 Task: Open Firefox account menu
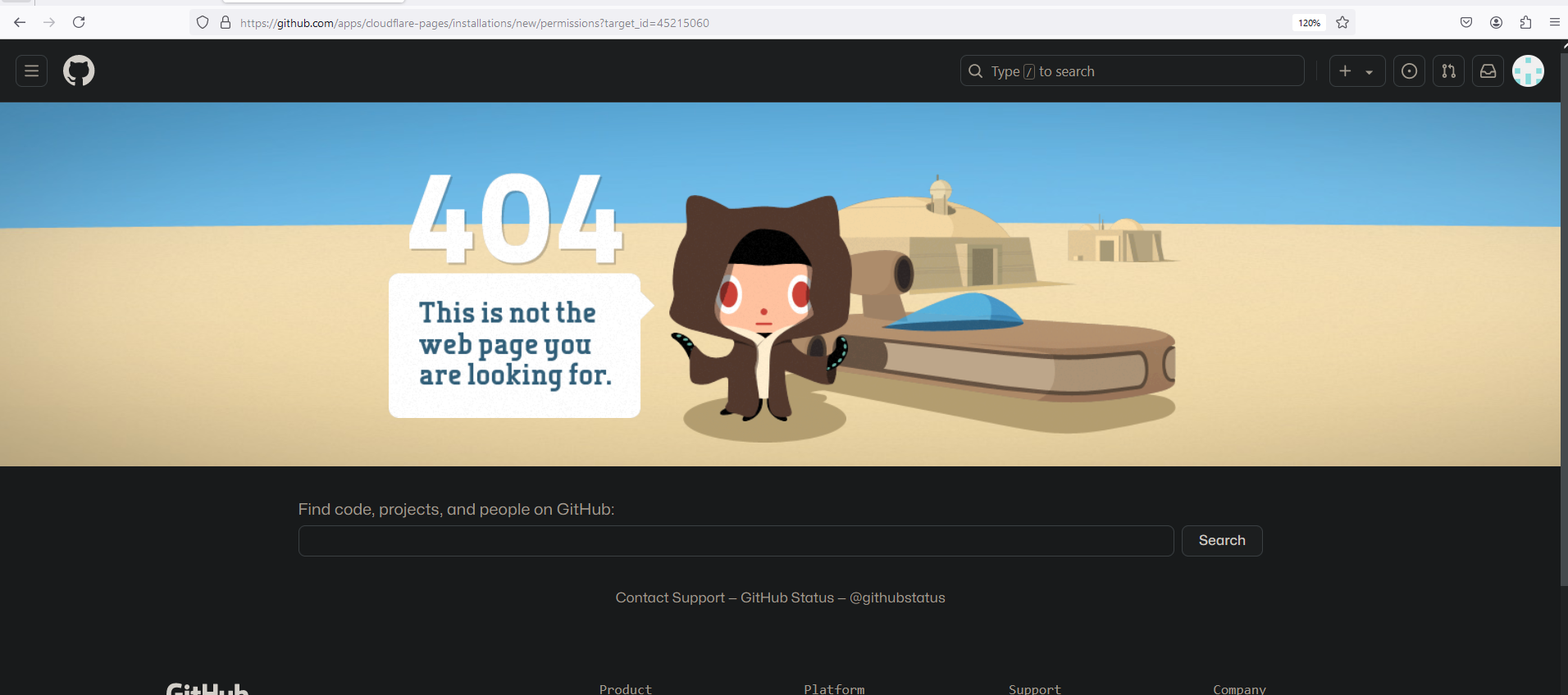pyautogui.click(x=1496, y=23)
